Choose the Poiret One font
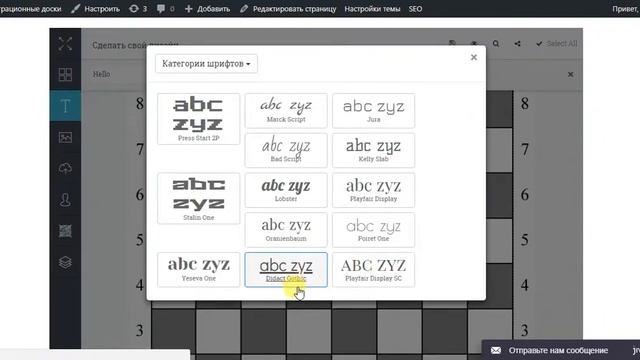 click(x=373, y=230)
